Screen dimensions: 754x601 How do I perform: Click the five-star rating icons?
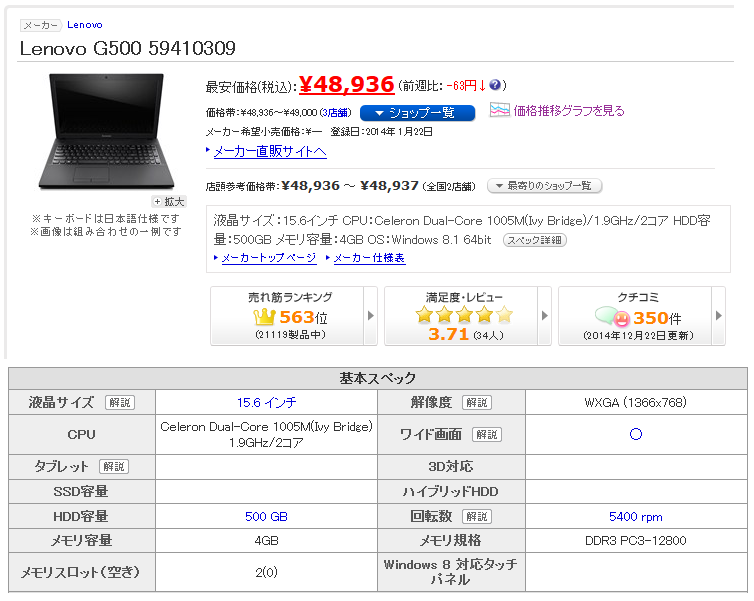tap(464, 314)
